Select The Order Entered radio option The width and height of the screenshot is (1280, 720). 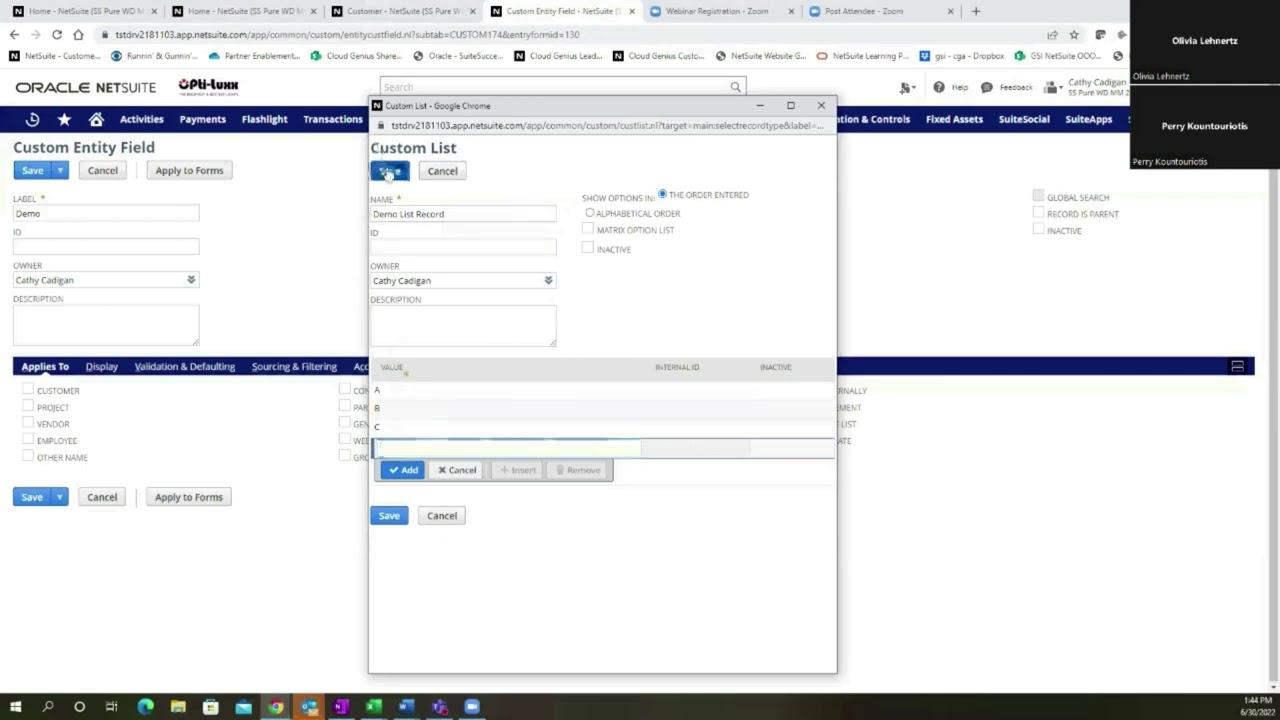662,194
